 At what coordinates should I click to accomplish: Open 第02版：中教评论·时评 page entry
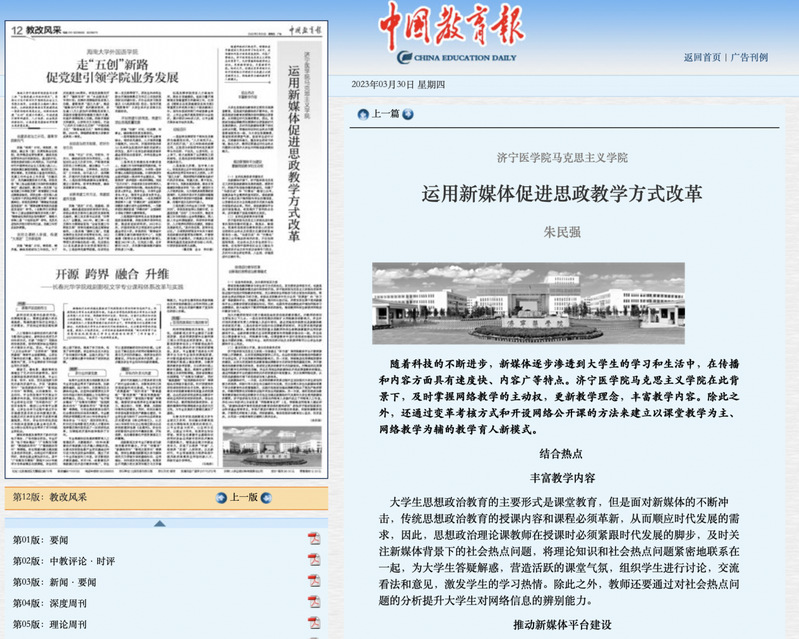click(x=64, y=561)
